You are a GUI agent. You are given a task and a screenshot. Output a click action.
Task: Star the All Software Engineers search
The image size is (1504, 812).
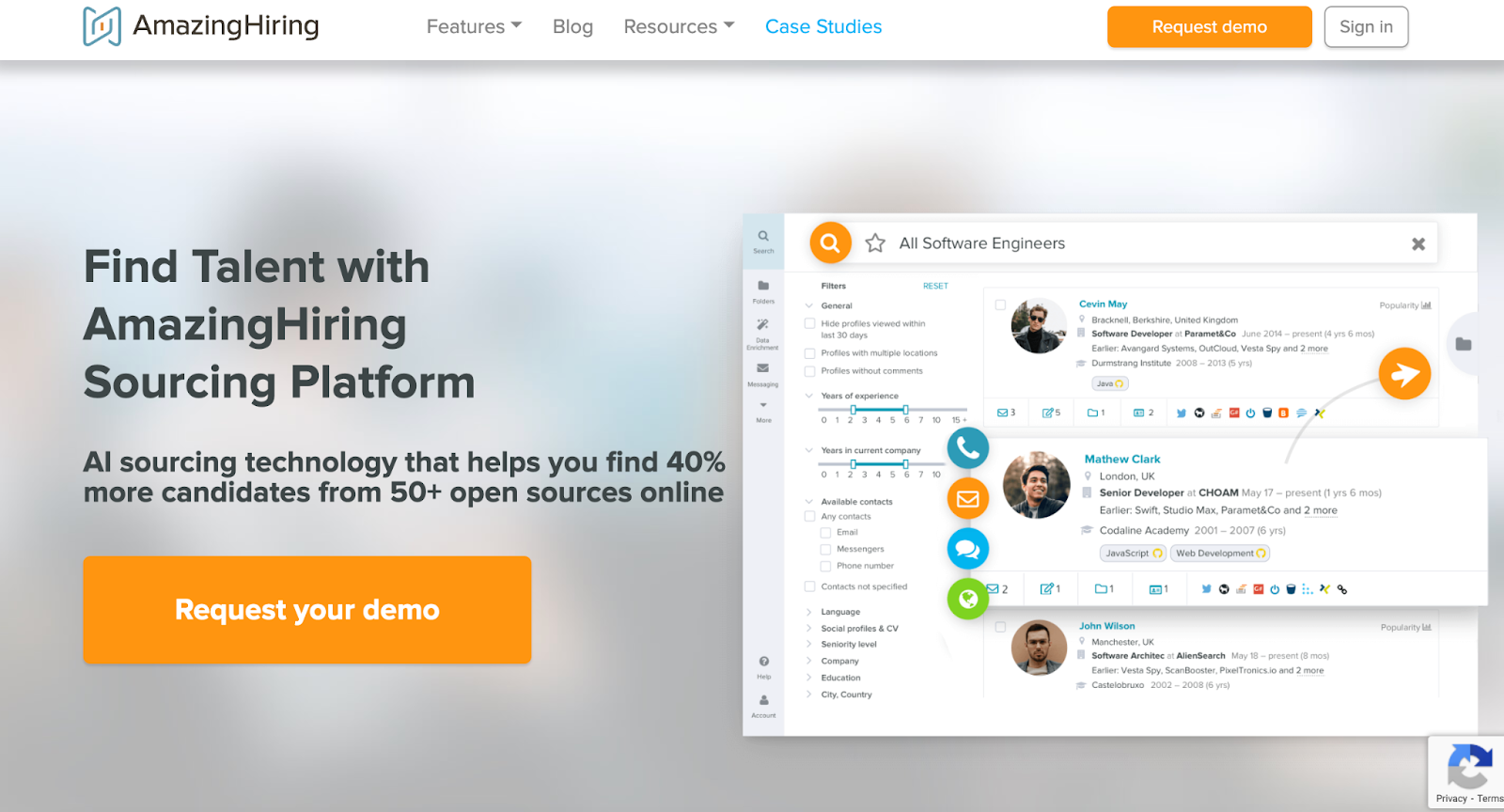(875, 243)
